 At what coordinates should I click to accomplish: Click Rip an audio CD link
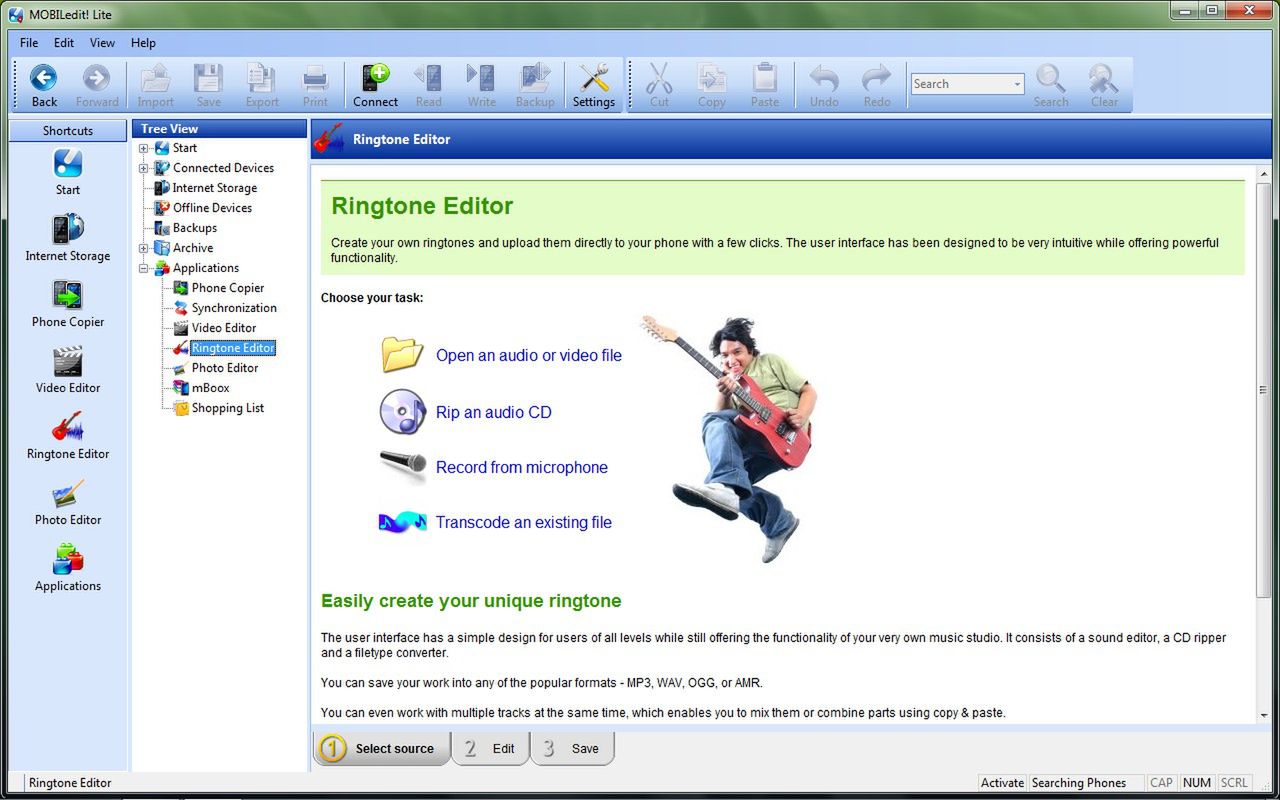pos(493,412)
